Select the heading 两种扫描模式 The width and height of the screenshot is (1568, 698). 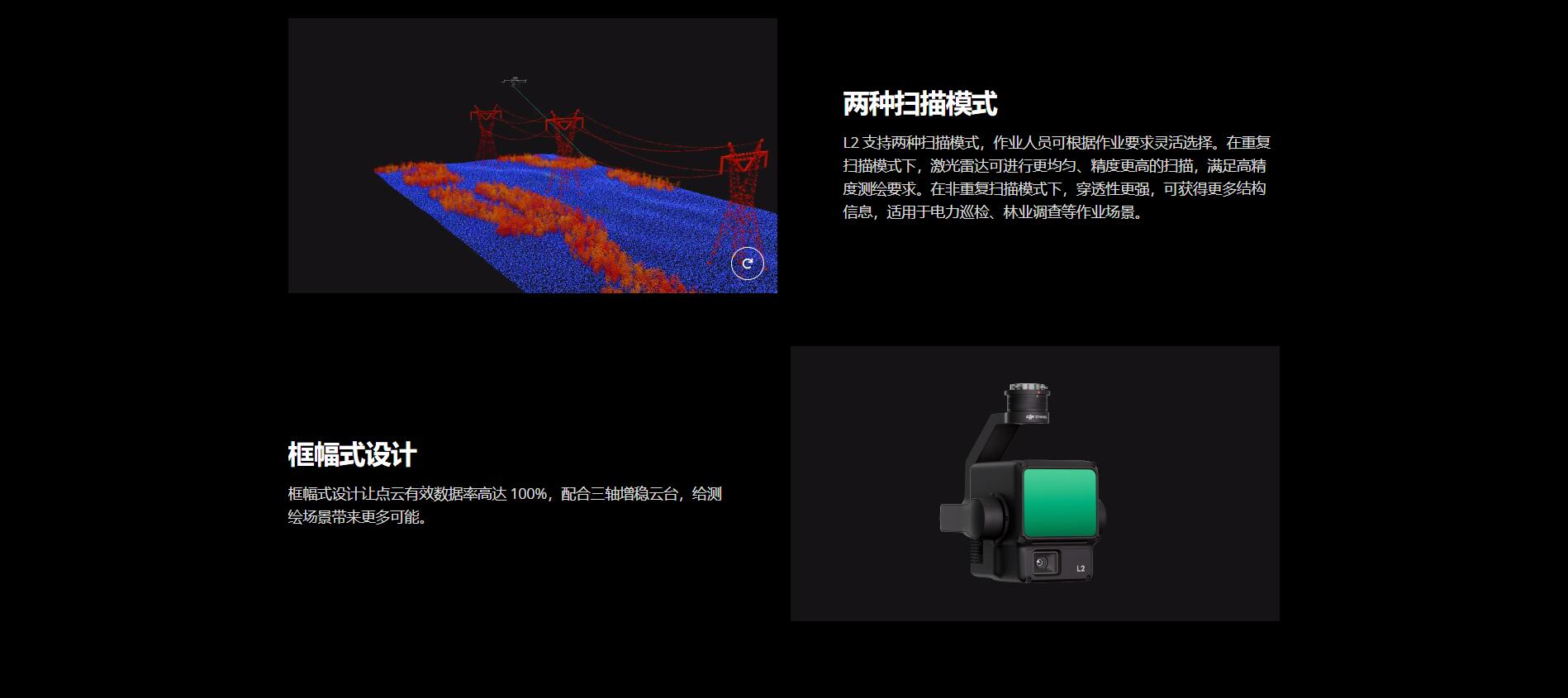click(x=919, y=104)
